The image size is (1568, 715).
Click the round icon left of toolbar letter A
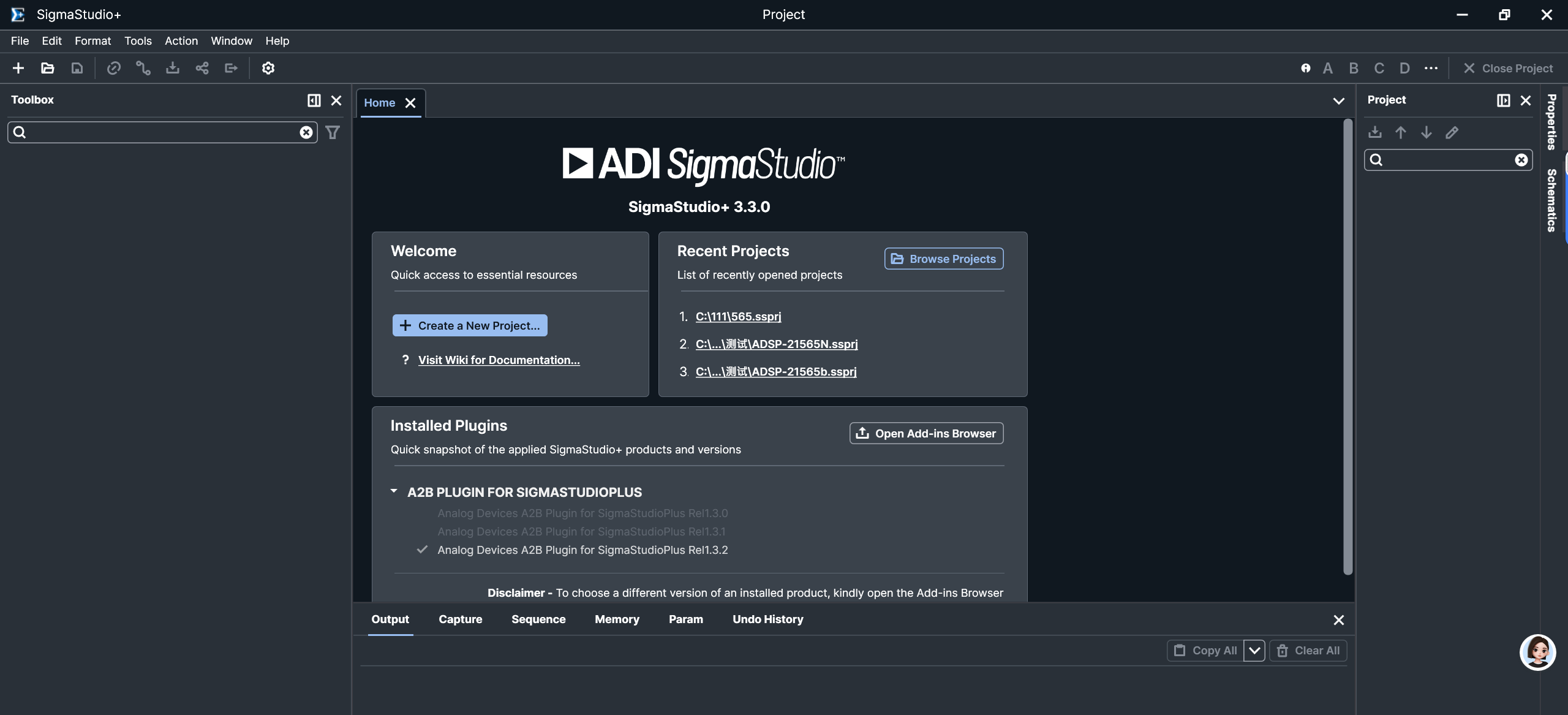coord(1306,68)
